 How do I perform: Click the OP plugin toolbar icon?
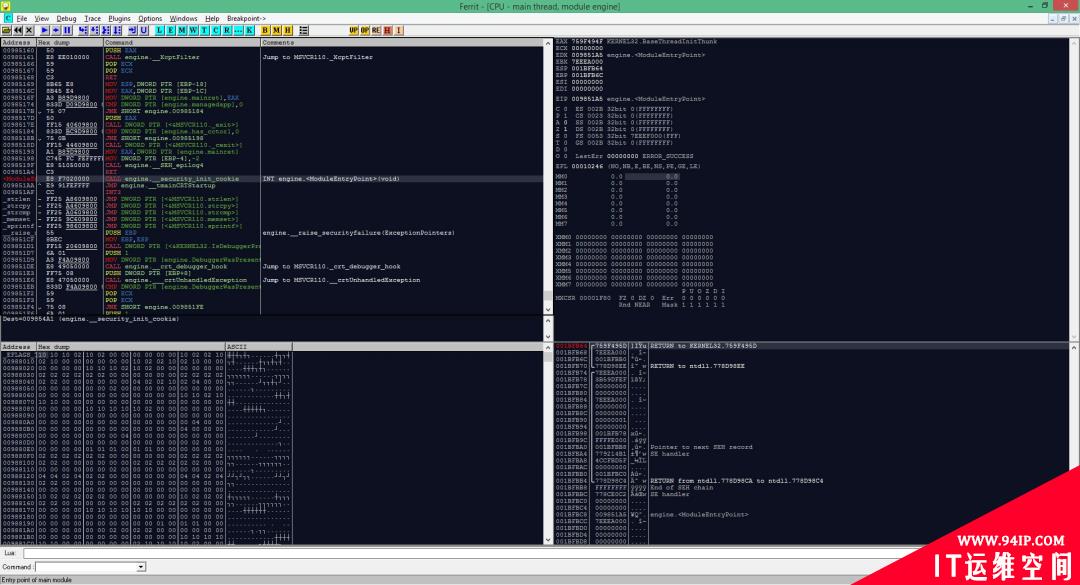pos(364,30)
